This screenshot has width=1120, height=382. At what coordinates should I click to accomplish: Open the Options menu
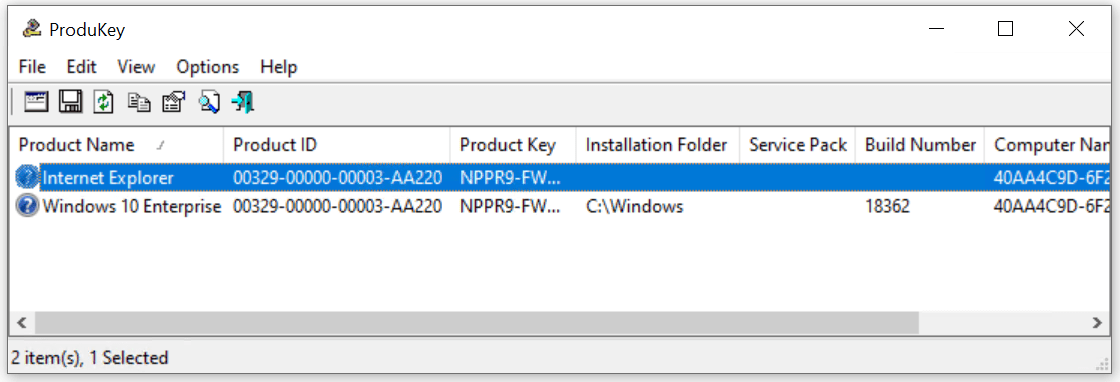tap(208, 67)
